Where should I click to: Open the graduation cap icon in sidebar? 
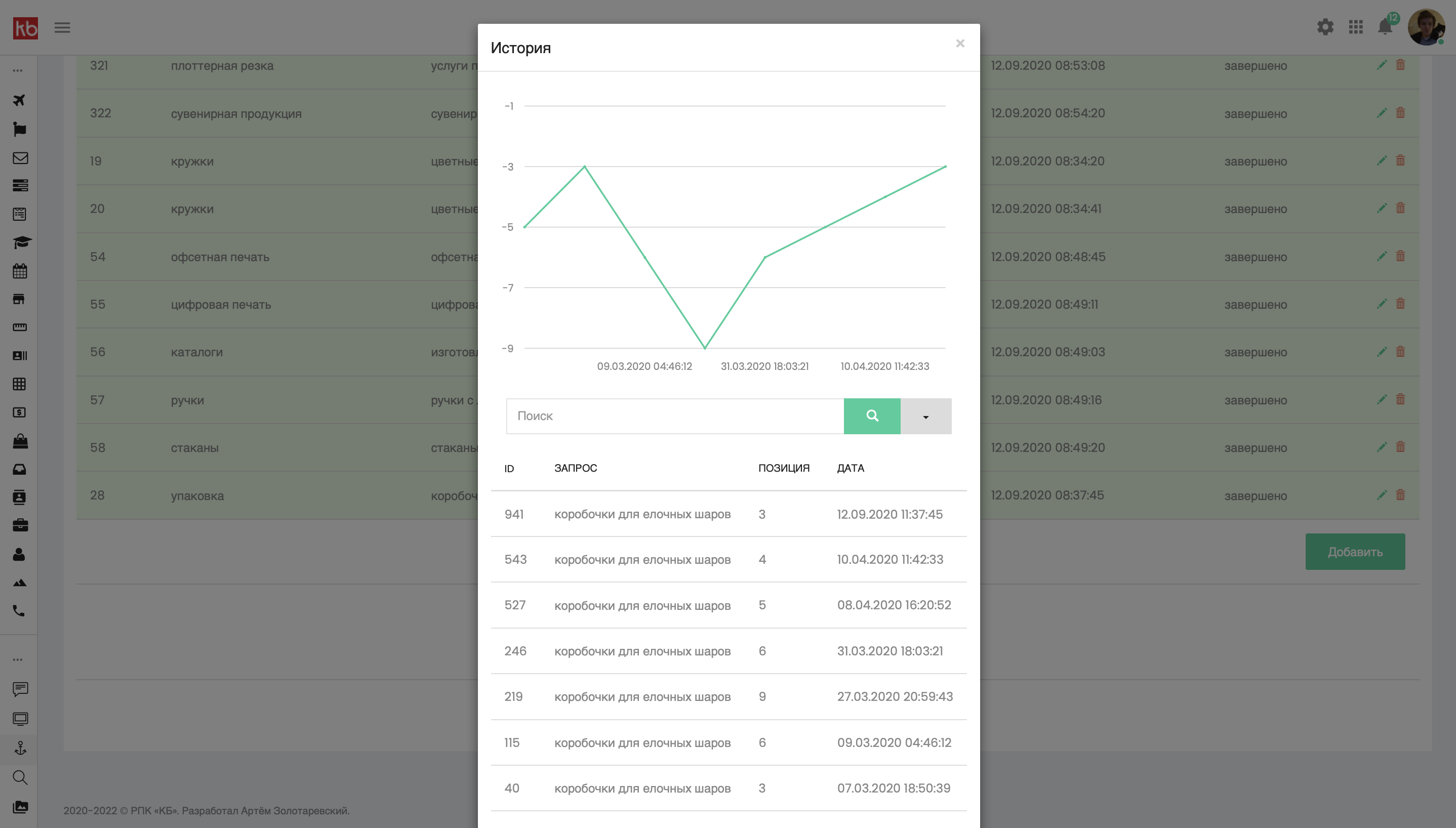click(22, 242)
